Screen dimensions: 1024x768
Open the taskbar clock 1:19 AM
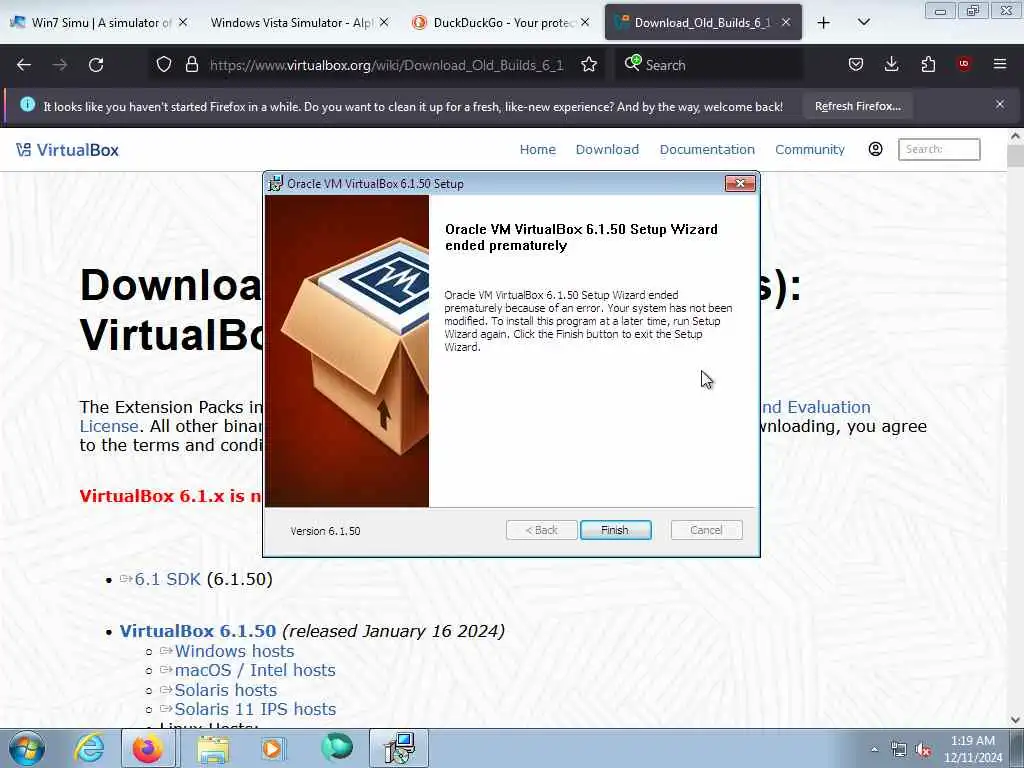click(972, 749)
